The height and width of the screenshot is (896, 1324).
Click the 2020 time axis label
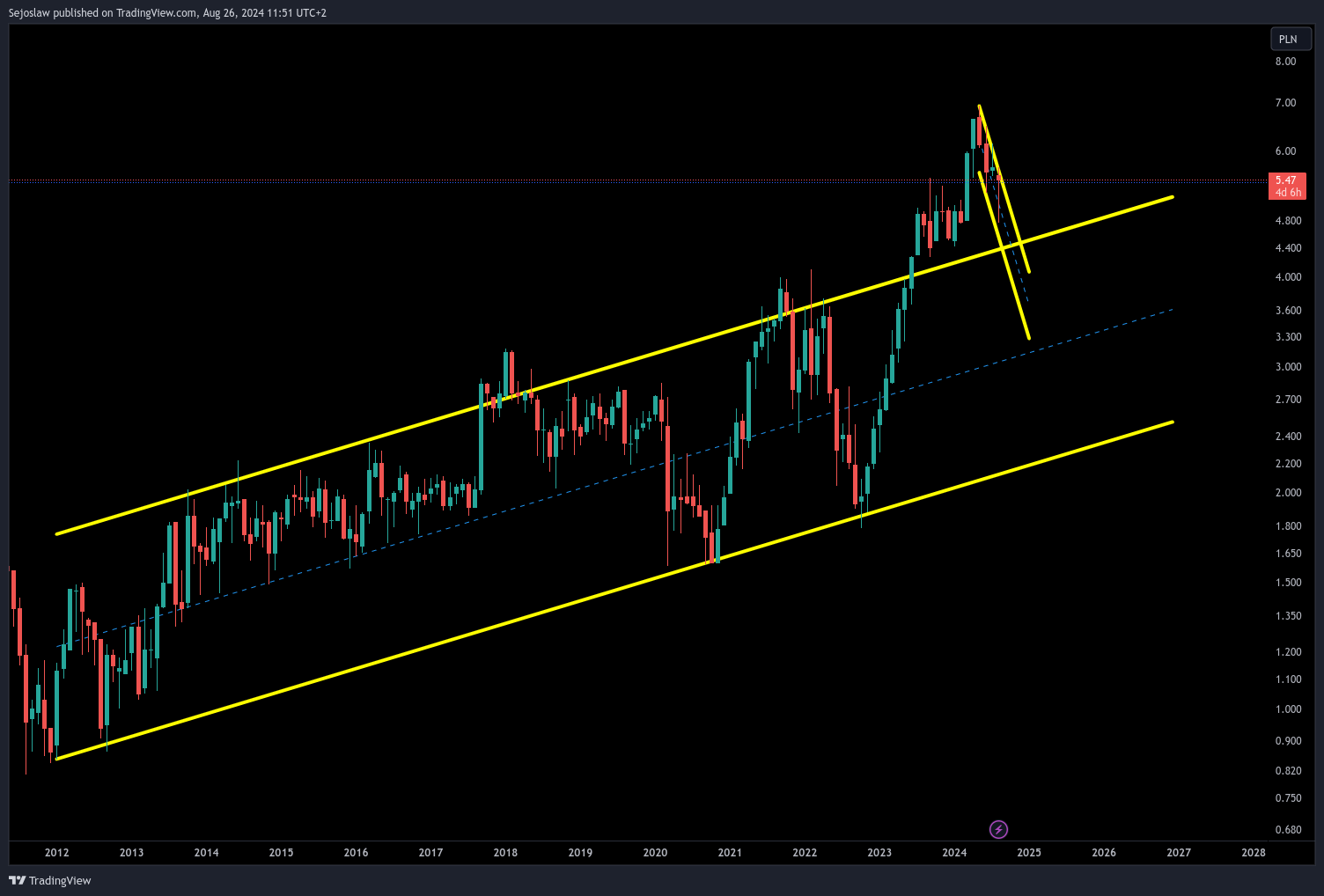[655, 853]
